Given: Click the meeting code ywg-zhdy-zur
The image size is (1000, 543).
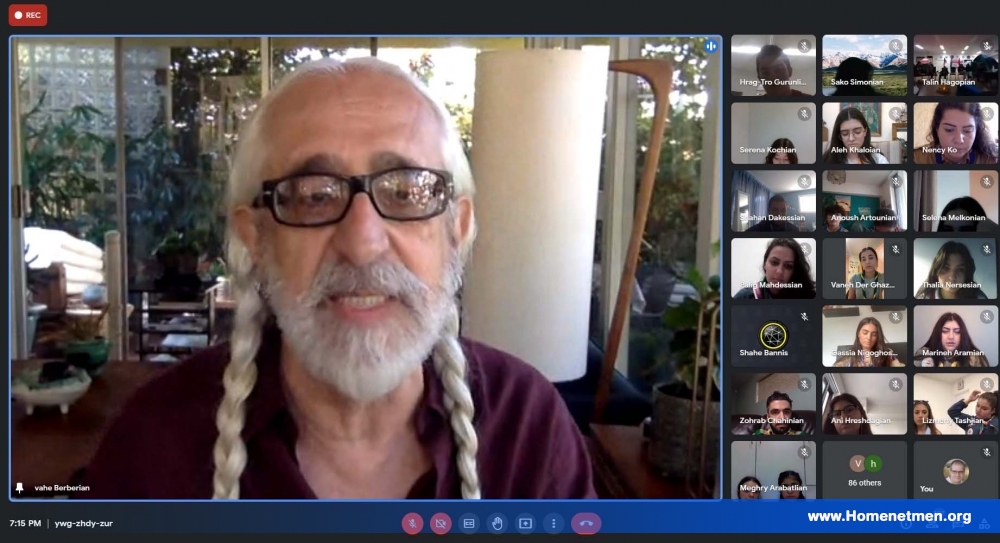Looking at the screenshot, I should (84, 523).
